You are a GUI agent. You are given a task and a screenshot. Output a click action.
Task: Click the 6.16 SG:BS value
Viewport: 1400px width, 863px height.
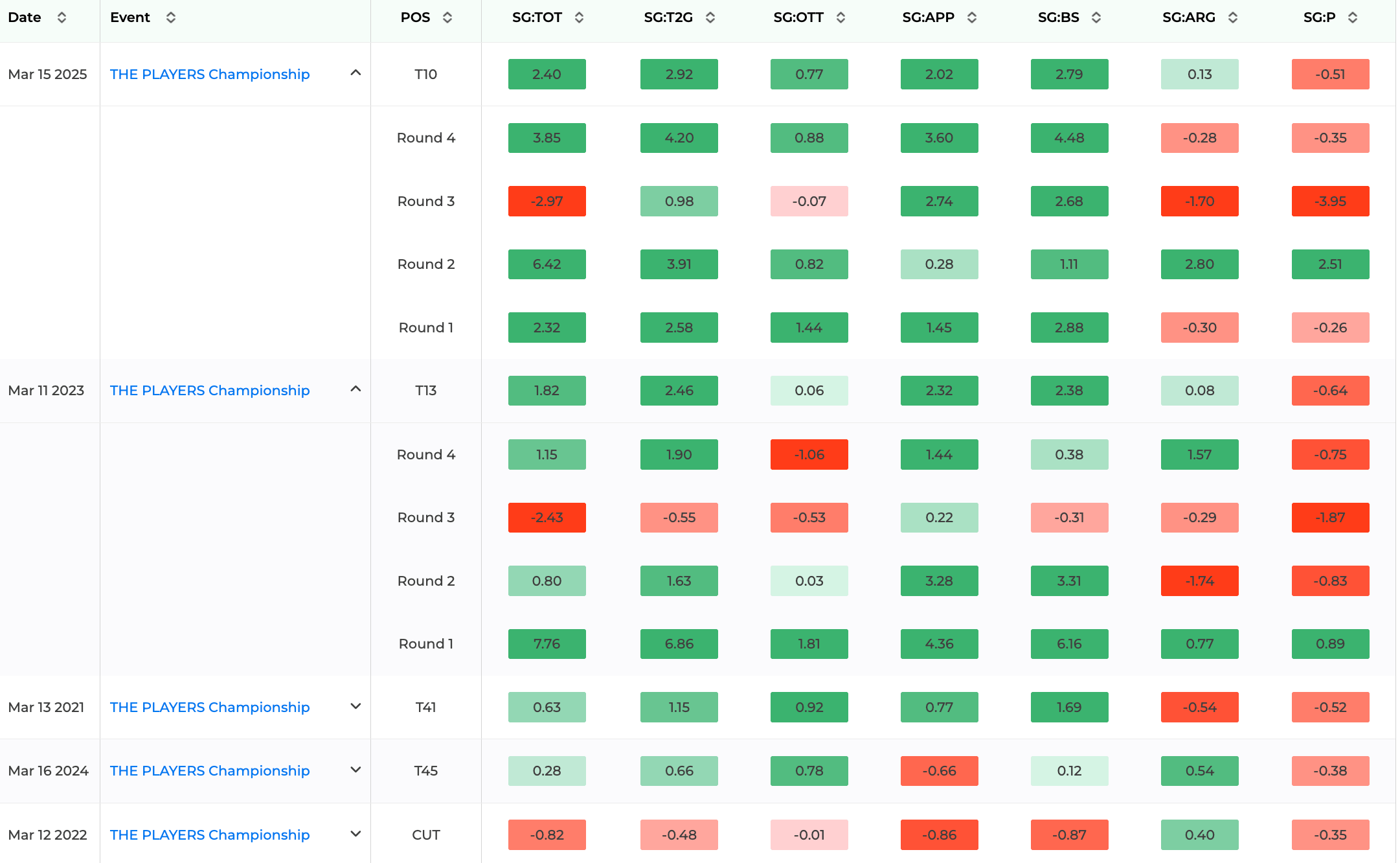point(1070,644)
